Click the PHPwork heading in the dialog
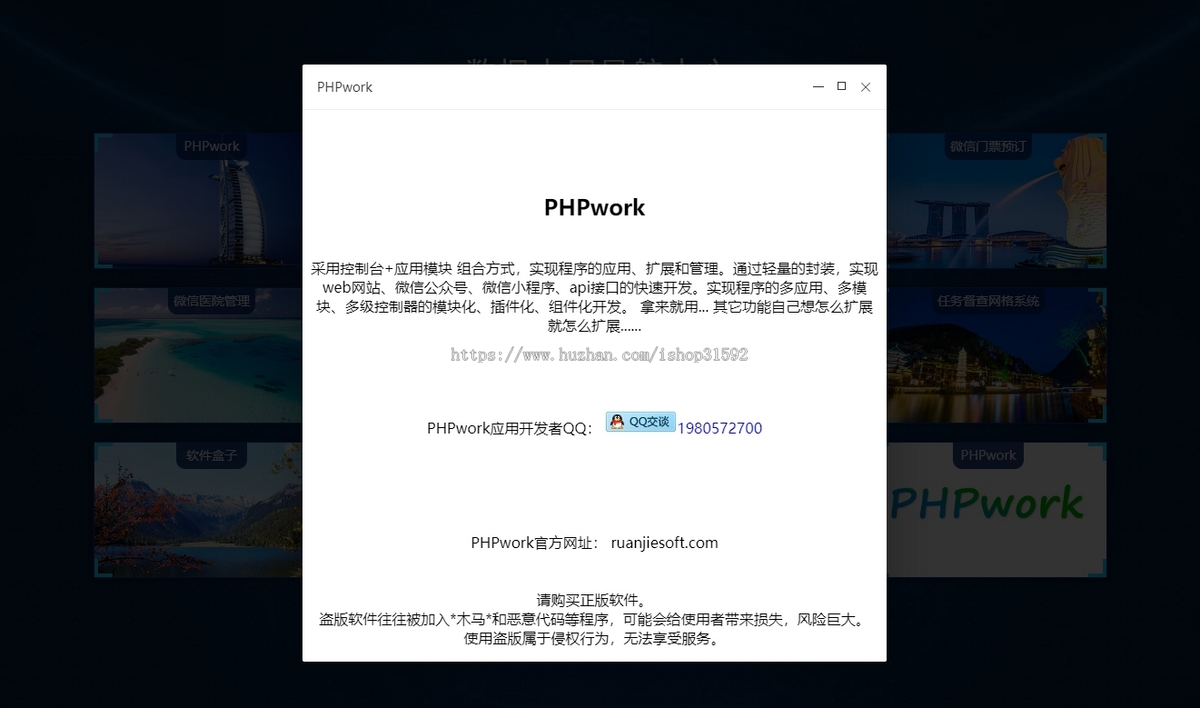 [x=594, y=207]
